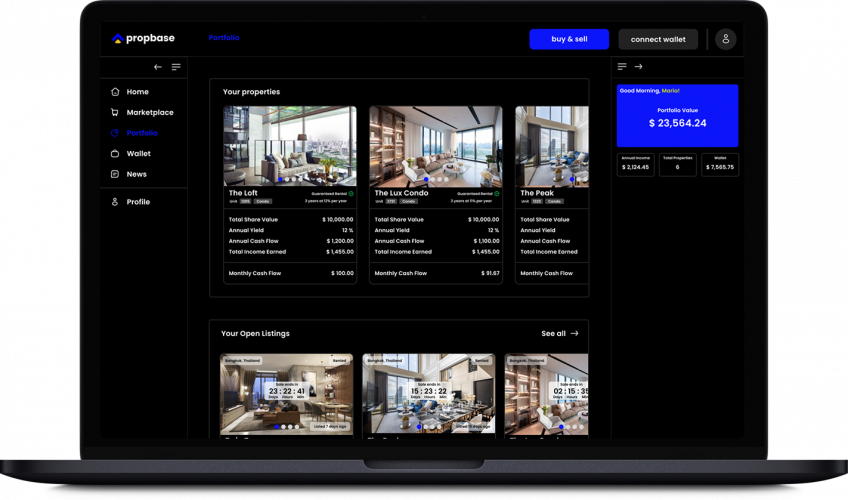The width and height of the screenshot is (848, 500).
Task: Click blue Portfolio Value $23,564.24 card
Action: click(x=677, y=116)
